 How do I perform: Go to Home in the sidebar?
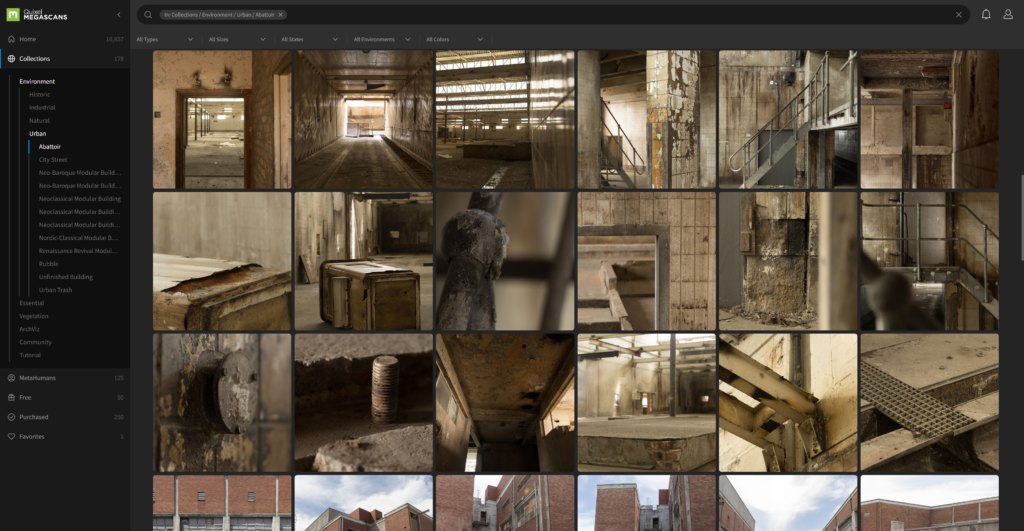28,39
